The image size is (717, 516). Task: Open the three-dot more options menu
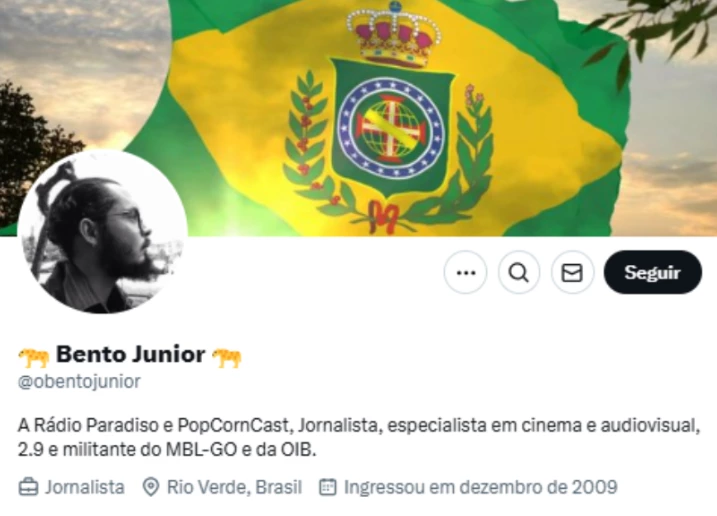[466, 272]
